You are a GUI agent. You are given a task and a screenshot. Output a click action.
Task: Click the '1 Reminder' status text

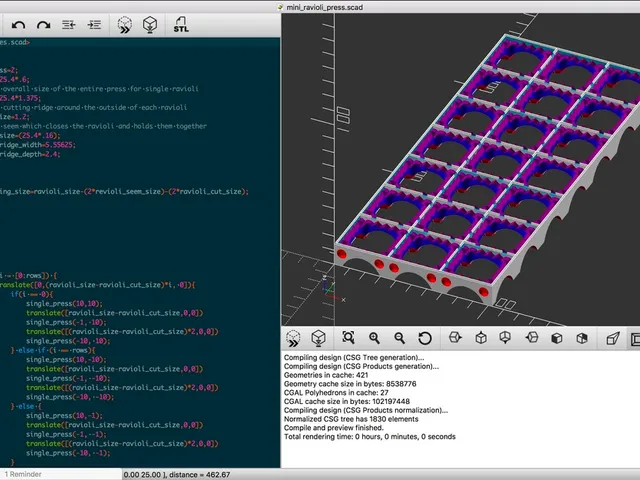[x=23, y=474]
